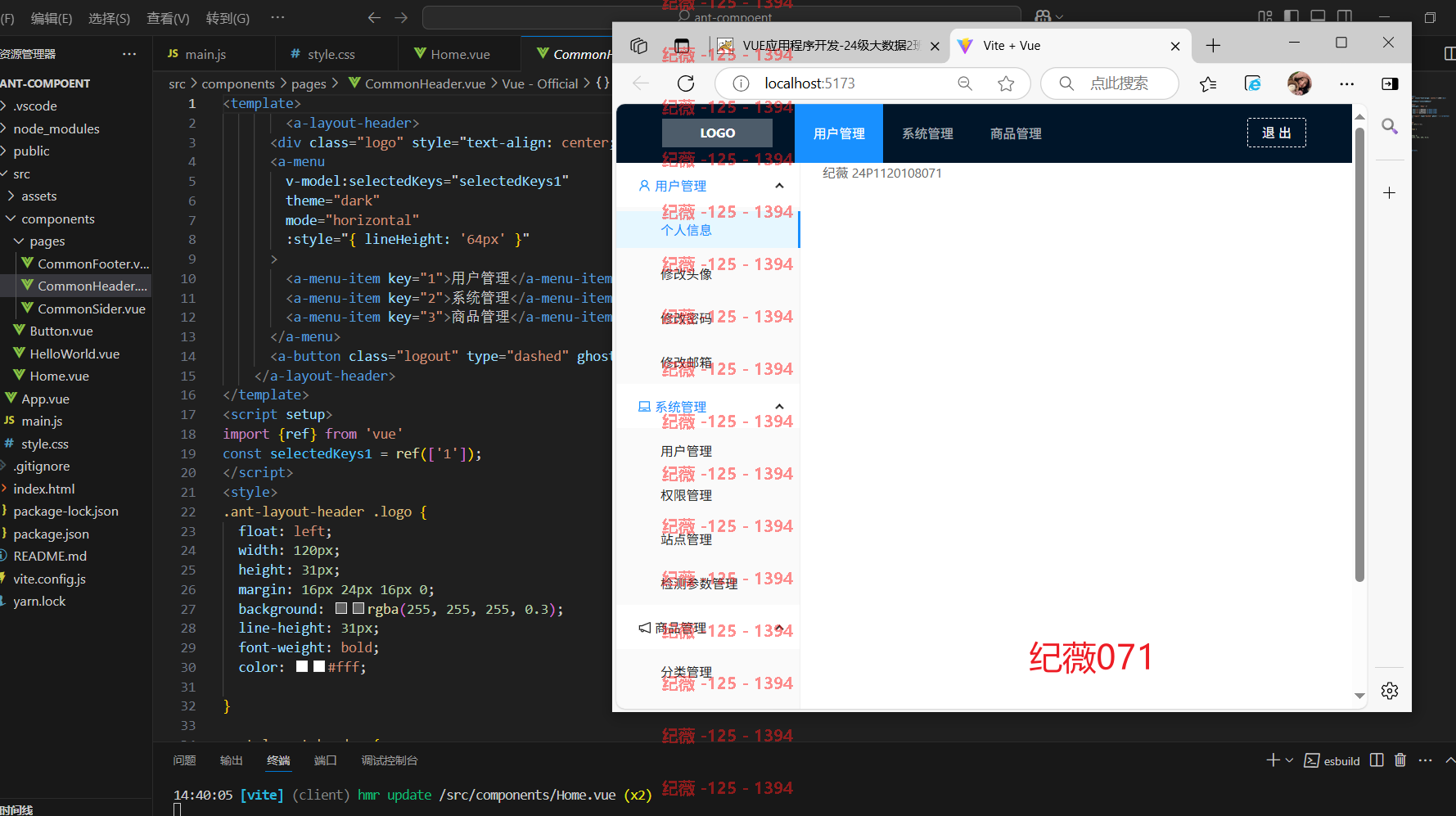This screenshot has width=1456, height=816.
Task: Open 选择(S) menu in VS Code
Action: pyautogui.click(x=109, y=18)
